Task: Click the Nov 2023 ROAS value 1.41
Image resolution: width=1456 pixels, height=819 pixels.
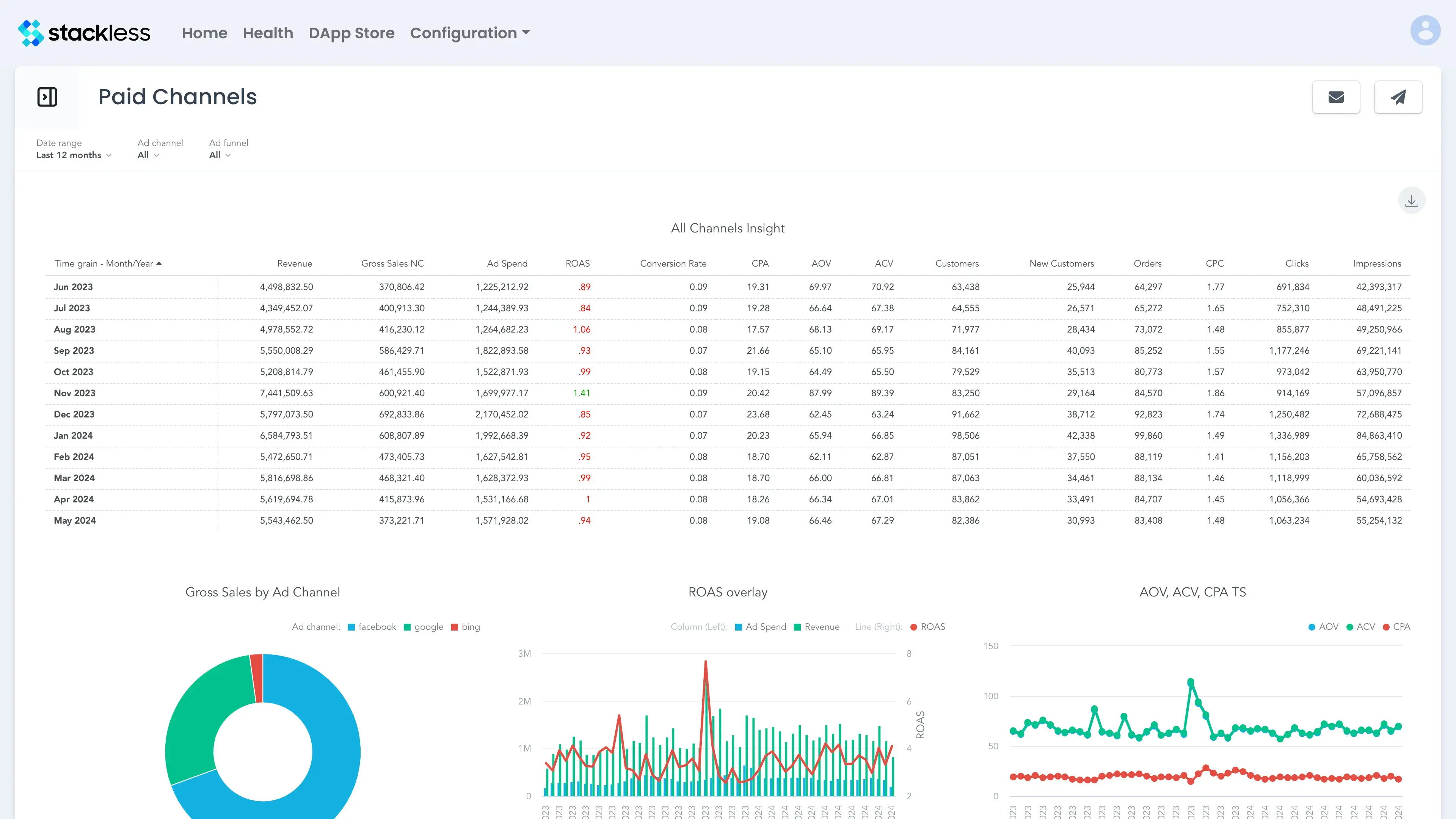Action: (x=582, y=393)
